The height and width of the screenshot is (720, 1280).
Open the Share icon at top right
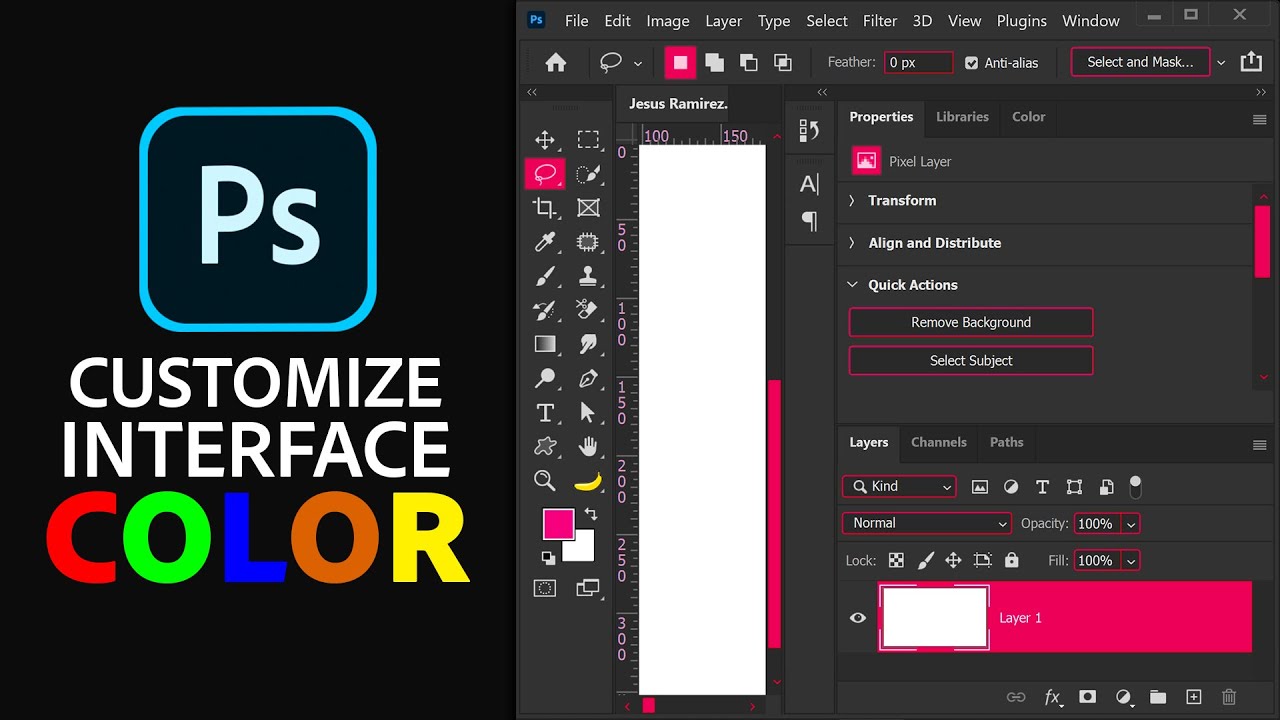(1251, 62)
